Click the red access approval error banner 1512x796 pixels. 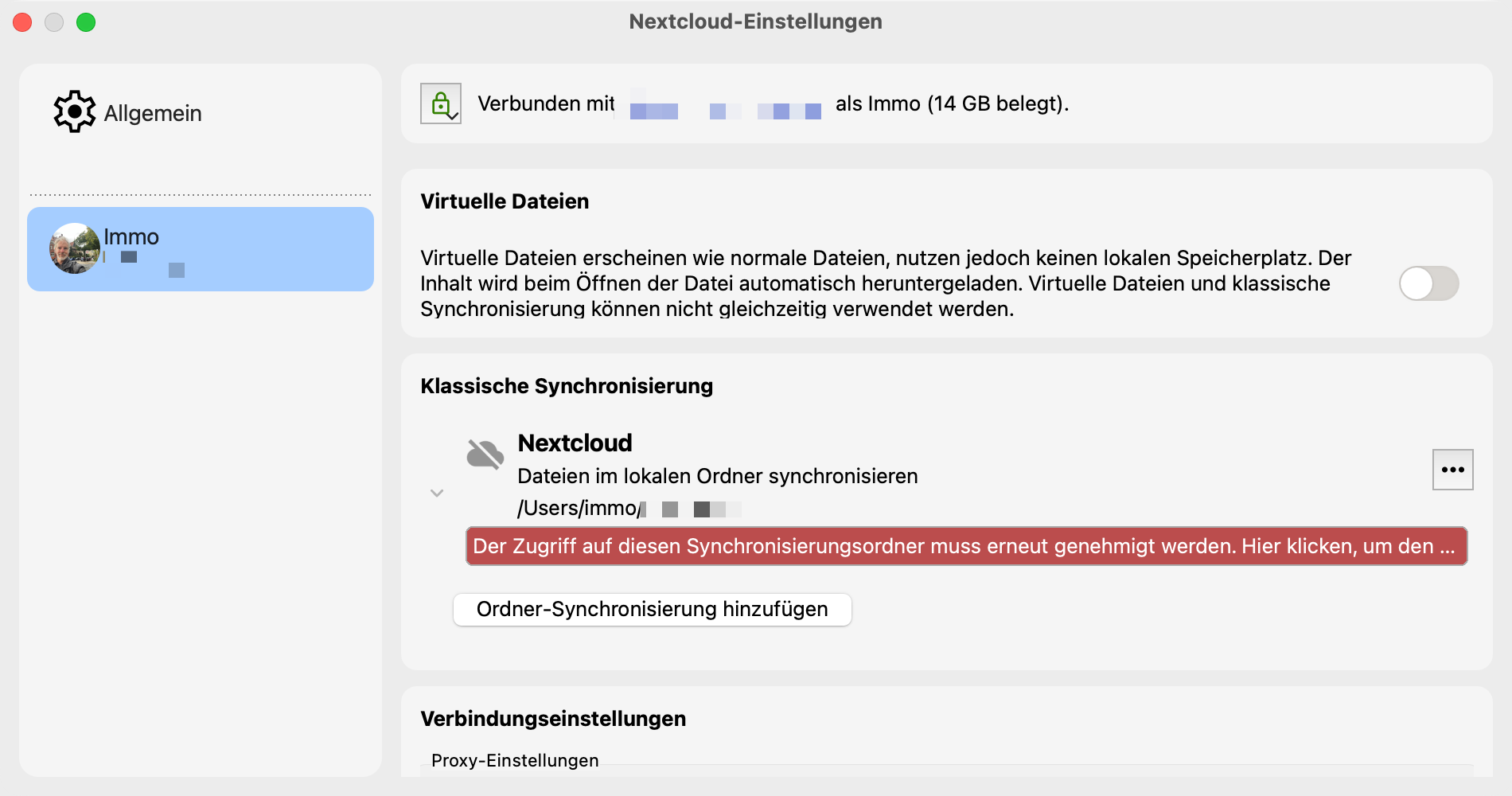[966, 546]
